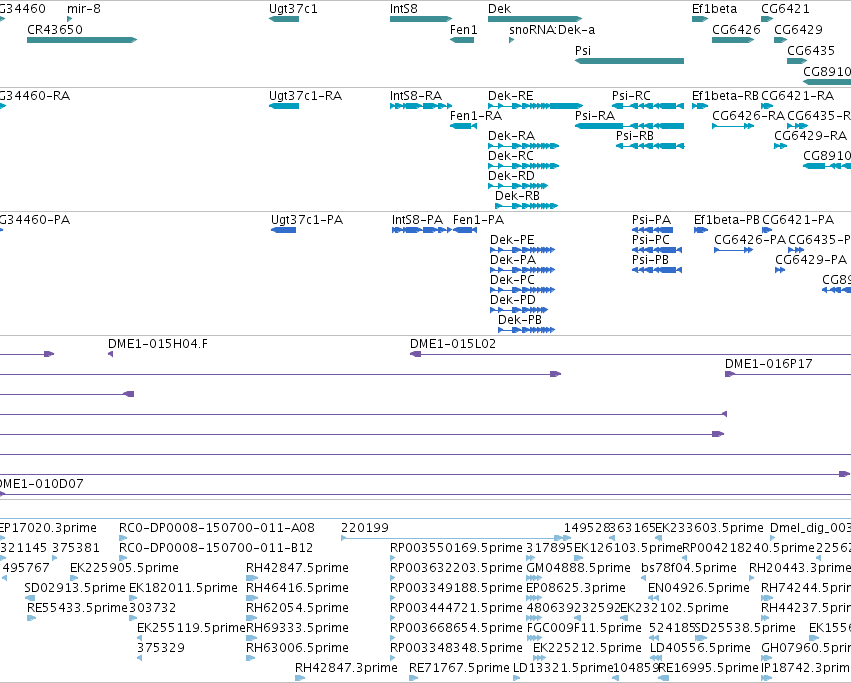This screenshot has width=851, height=683.
Task: Click the Psi-PB protein label
Action: click(650, 260)
